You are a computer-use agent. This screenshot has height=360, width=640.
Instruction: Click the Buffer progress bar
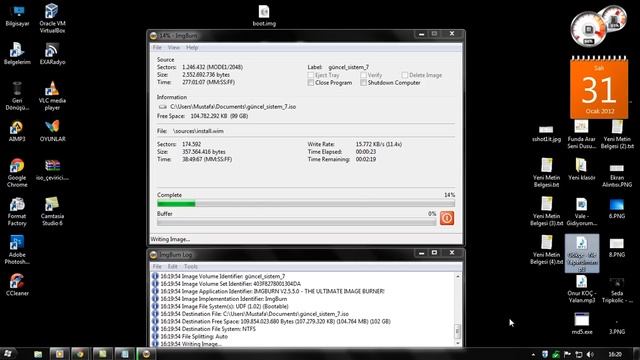pyautogui.click(x=297, y=222)
